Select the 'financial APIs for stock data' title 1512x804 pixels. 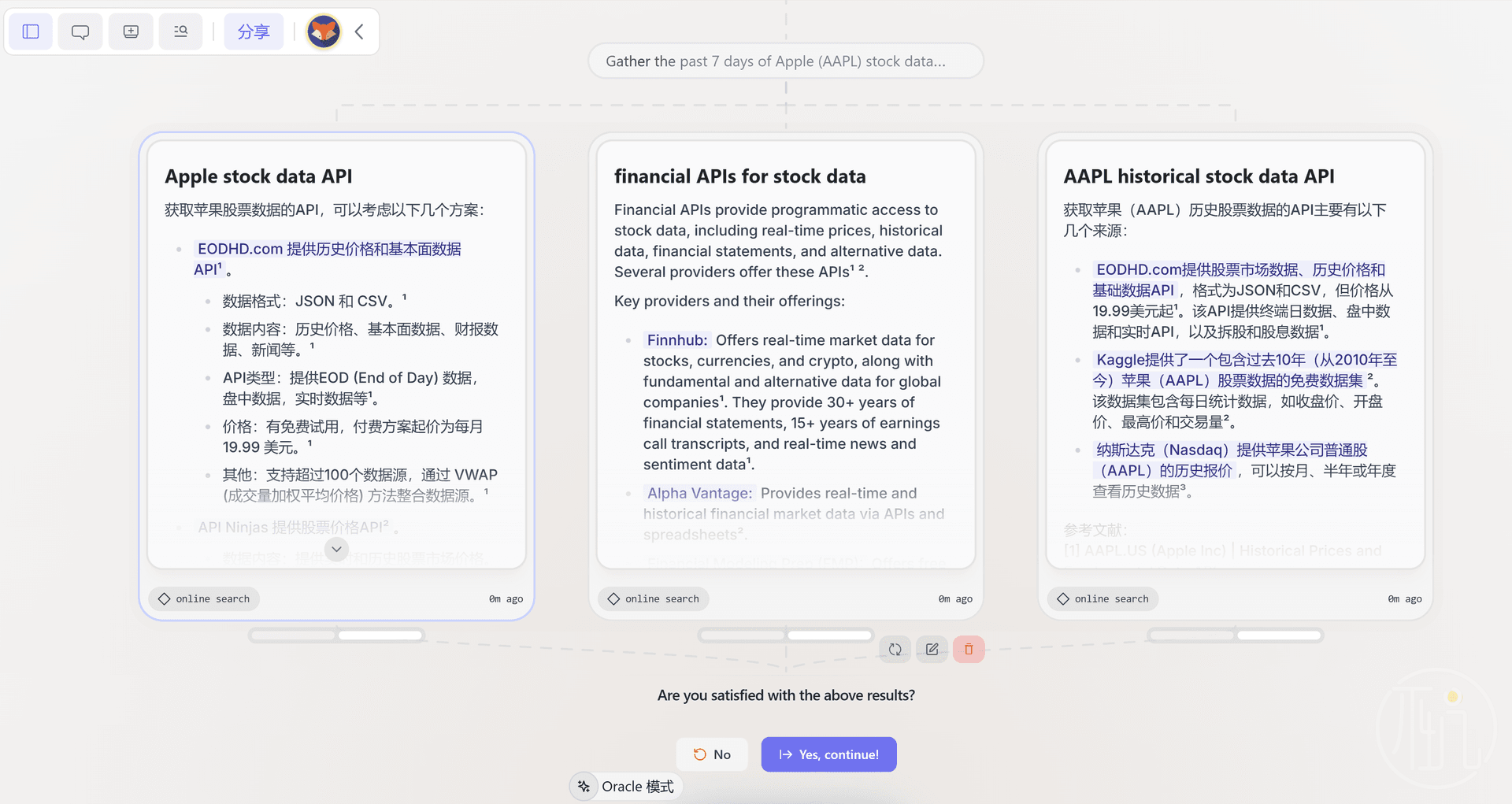[739, 176]
